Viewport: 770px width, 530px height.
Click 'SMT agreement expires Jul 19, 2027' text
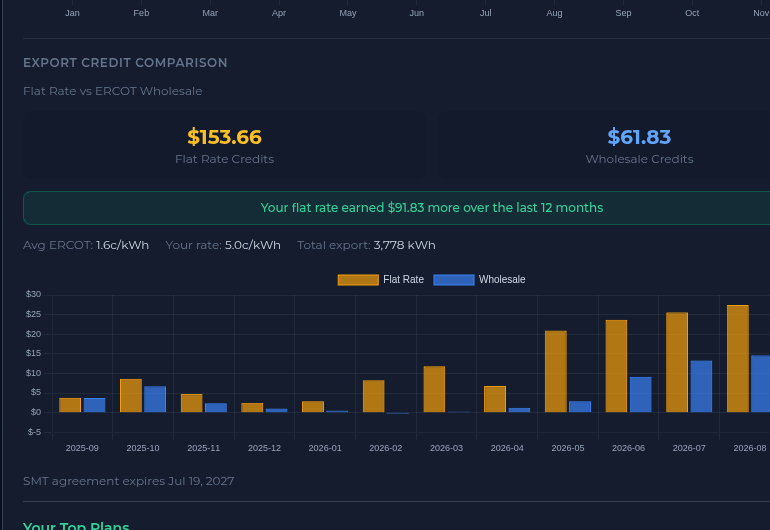pos(129,481)
